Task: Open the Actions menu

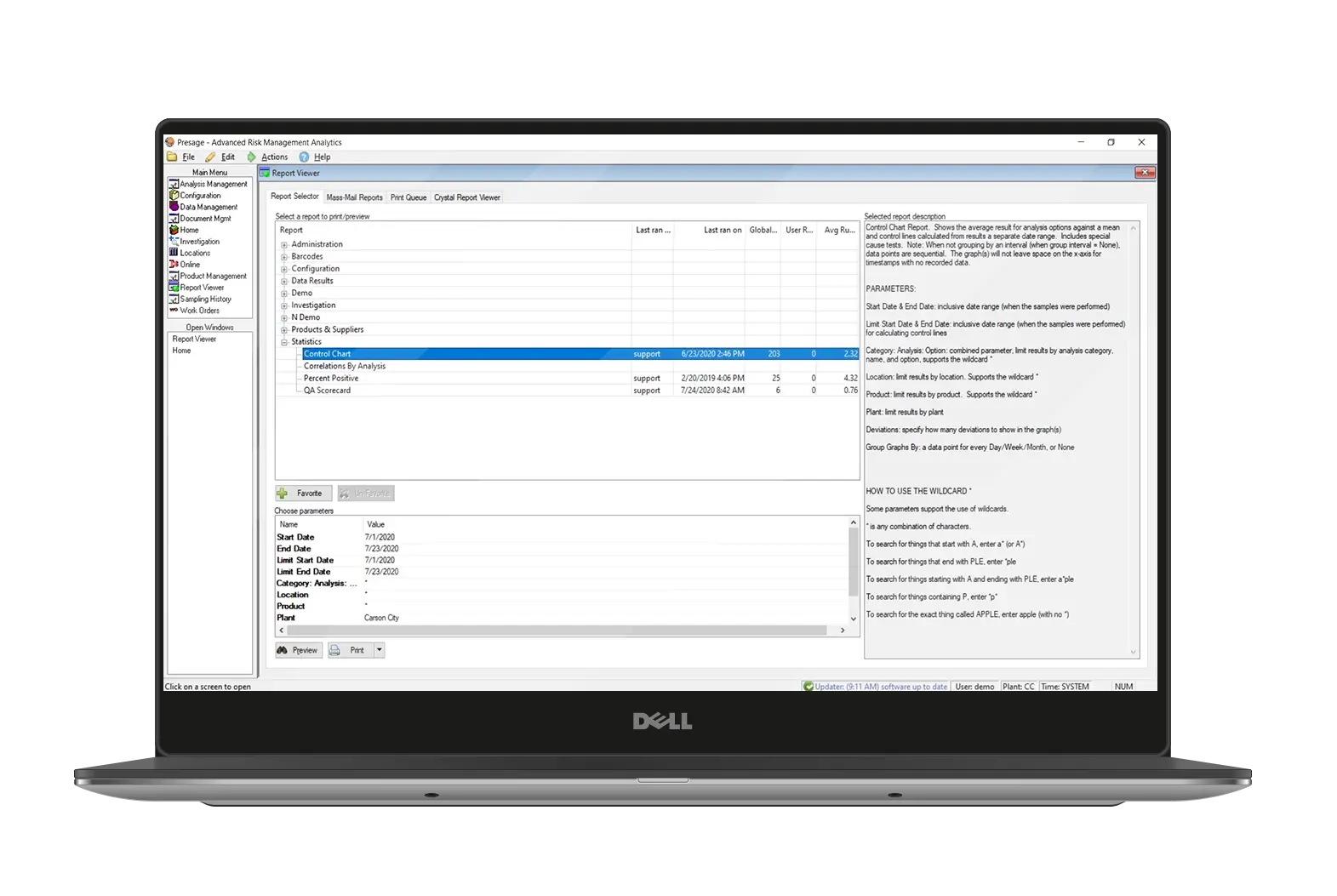Action: pos(274,157)
